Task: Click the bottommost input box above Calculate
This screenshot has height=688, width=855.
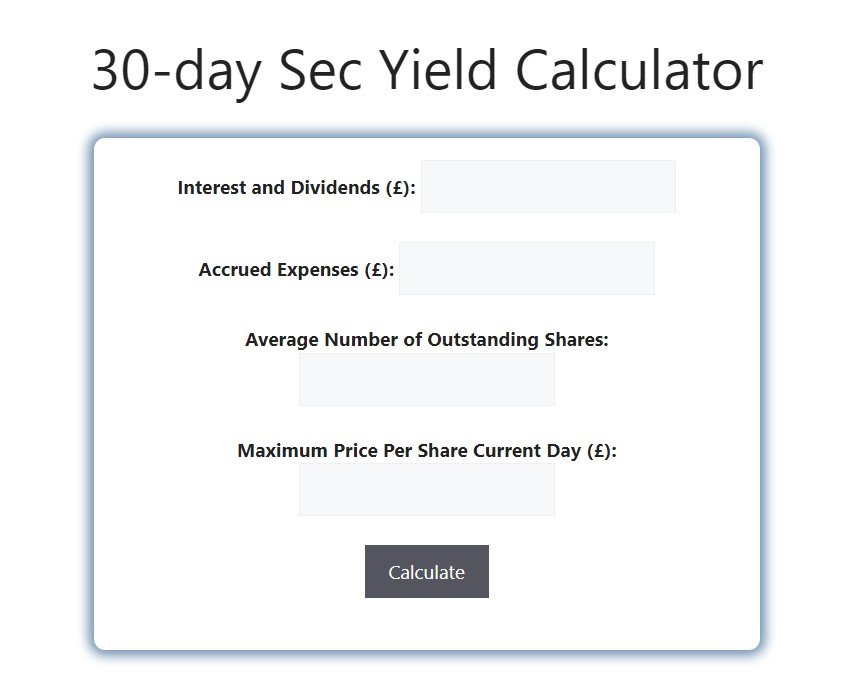Action: click(427, 489)
